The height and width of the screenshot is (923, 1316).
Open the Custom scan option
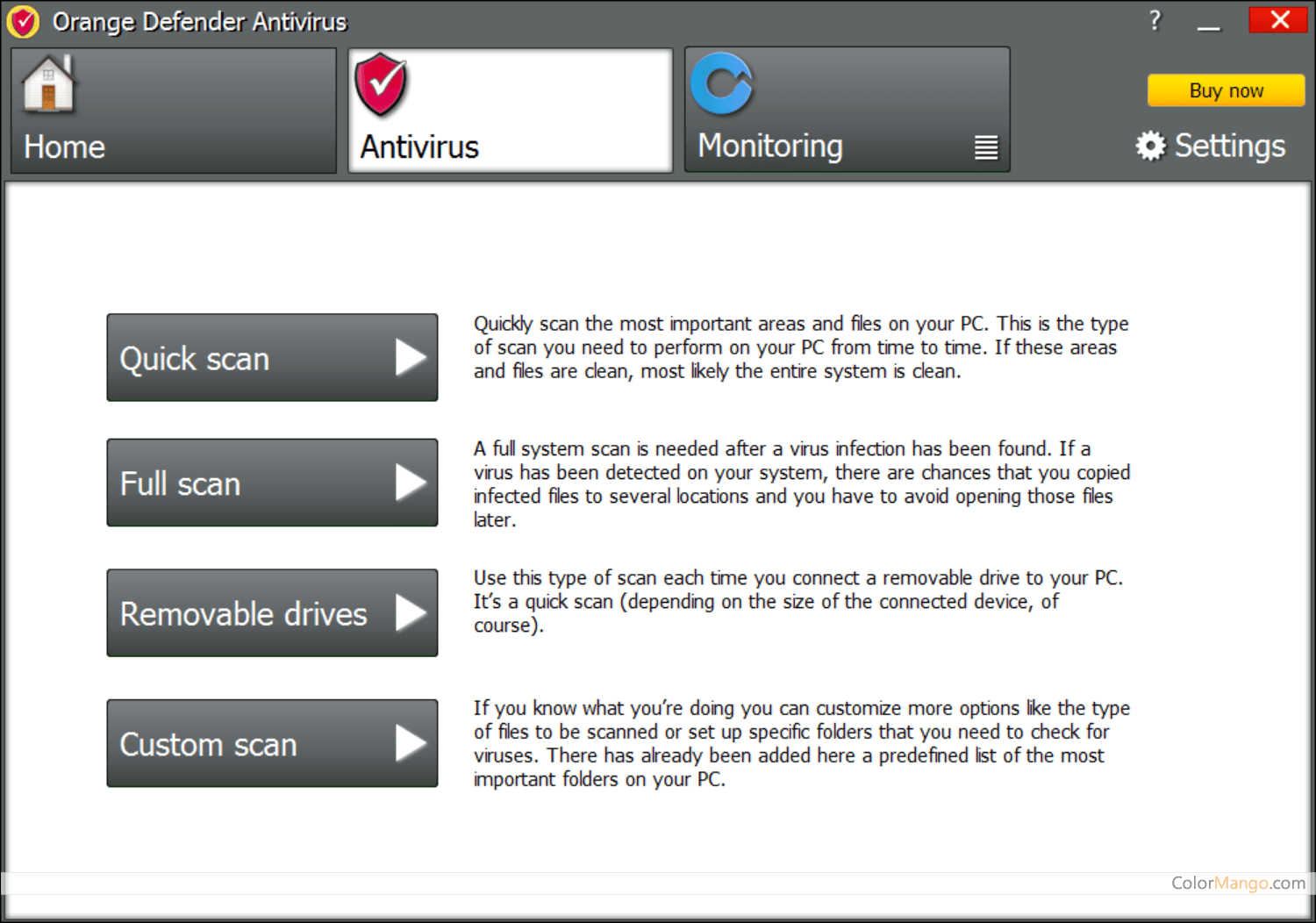pos(272,743)
